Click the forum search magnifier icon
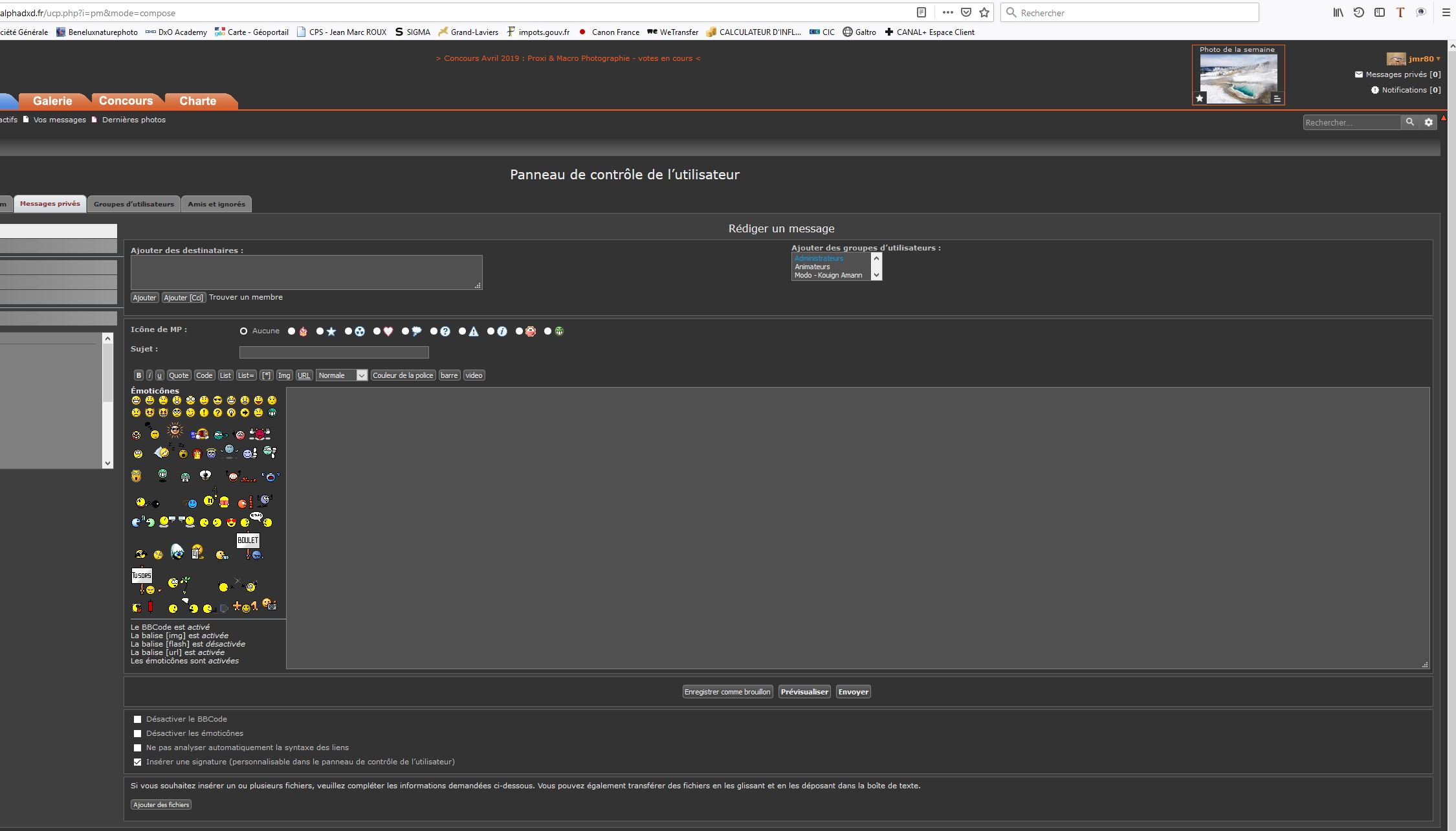 point(1409,122)
